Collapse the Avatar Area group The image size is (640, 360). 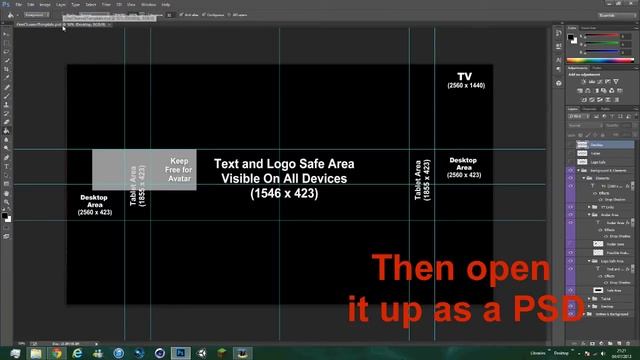click(x=589, y=214)
